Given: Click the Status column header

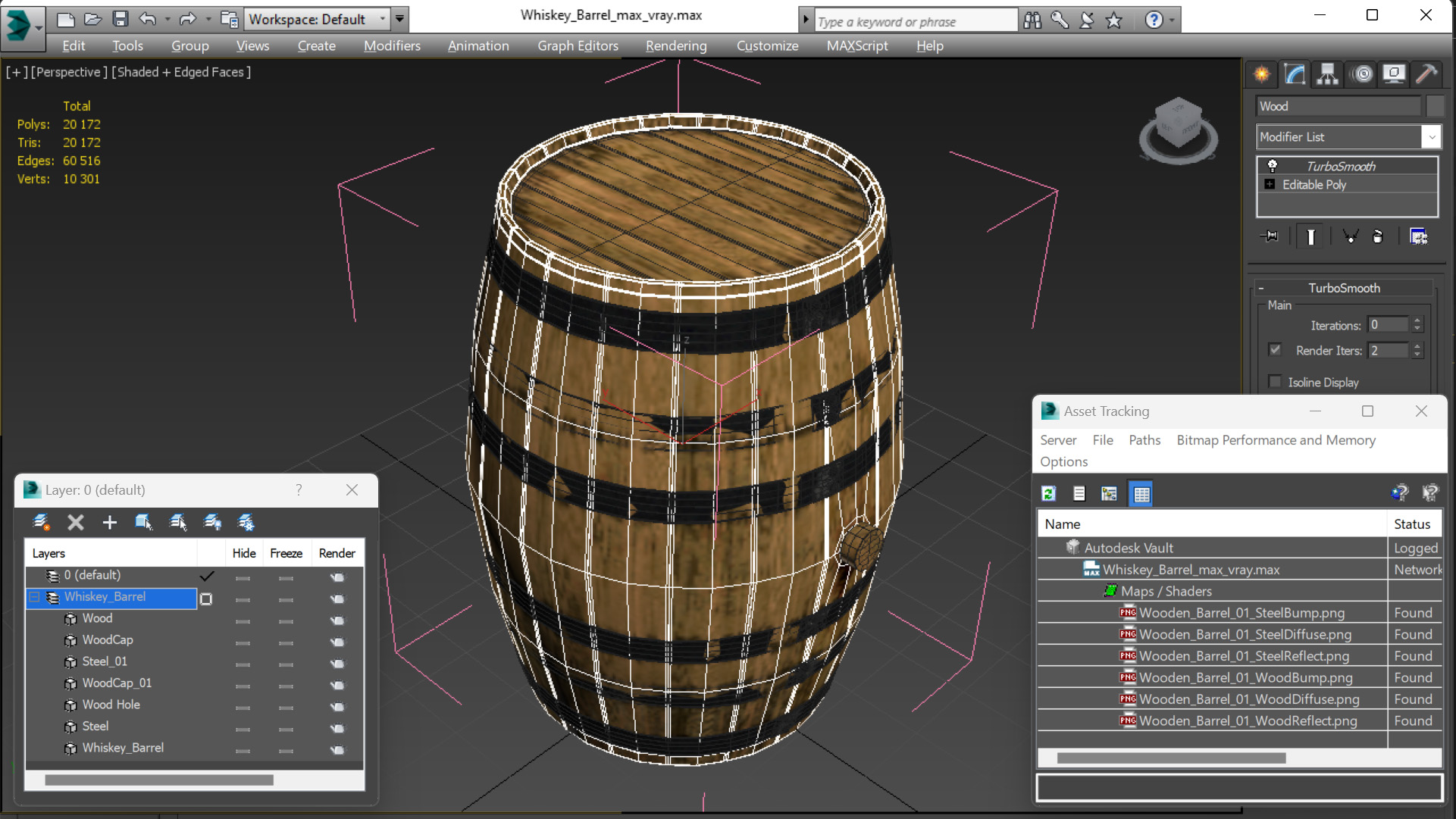Looking at the screenshot, I should pos(1414,524).
